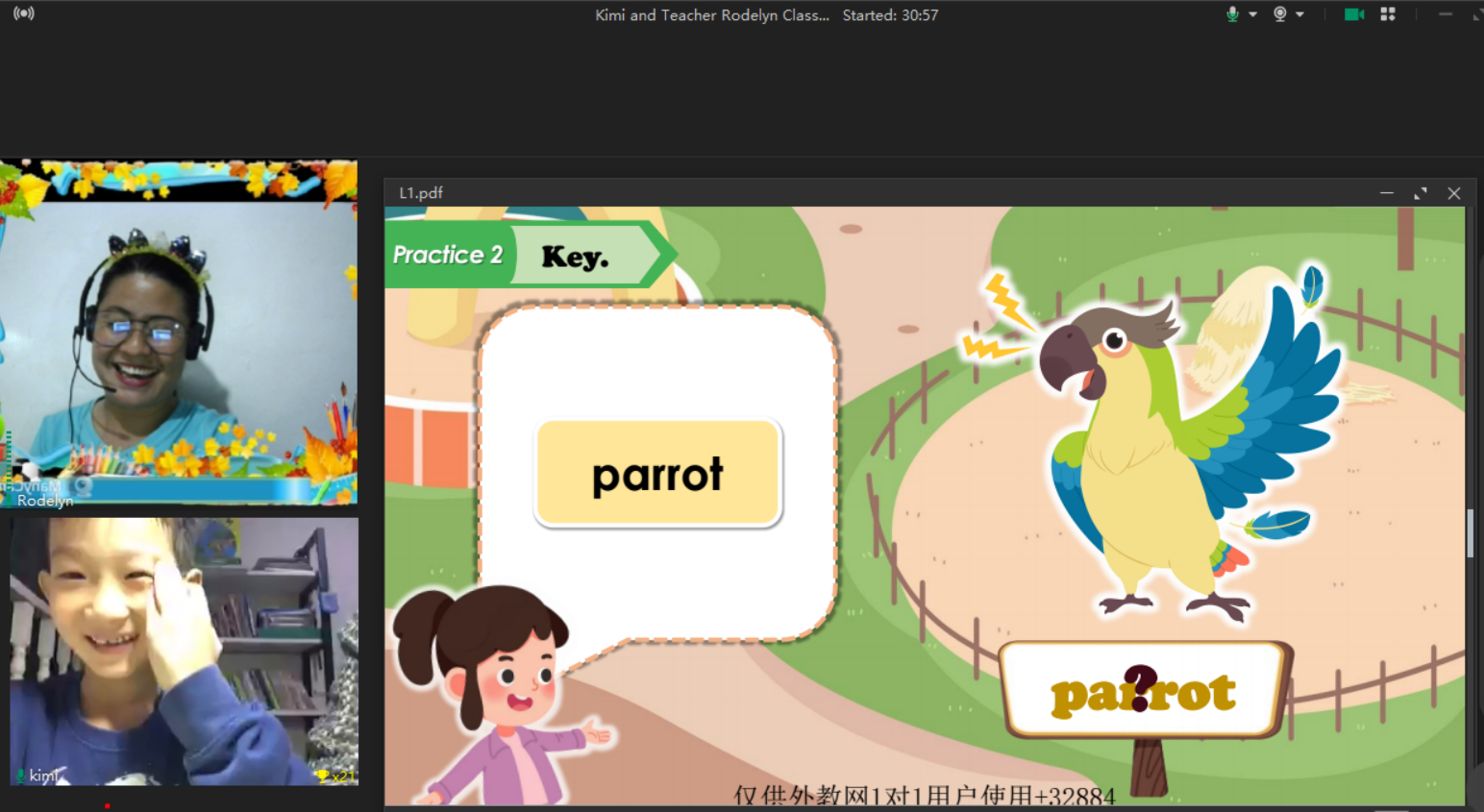
Task: Select student kimi's video thumbnail
Action: click(184, 652)
